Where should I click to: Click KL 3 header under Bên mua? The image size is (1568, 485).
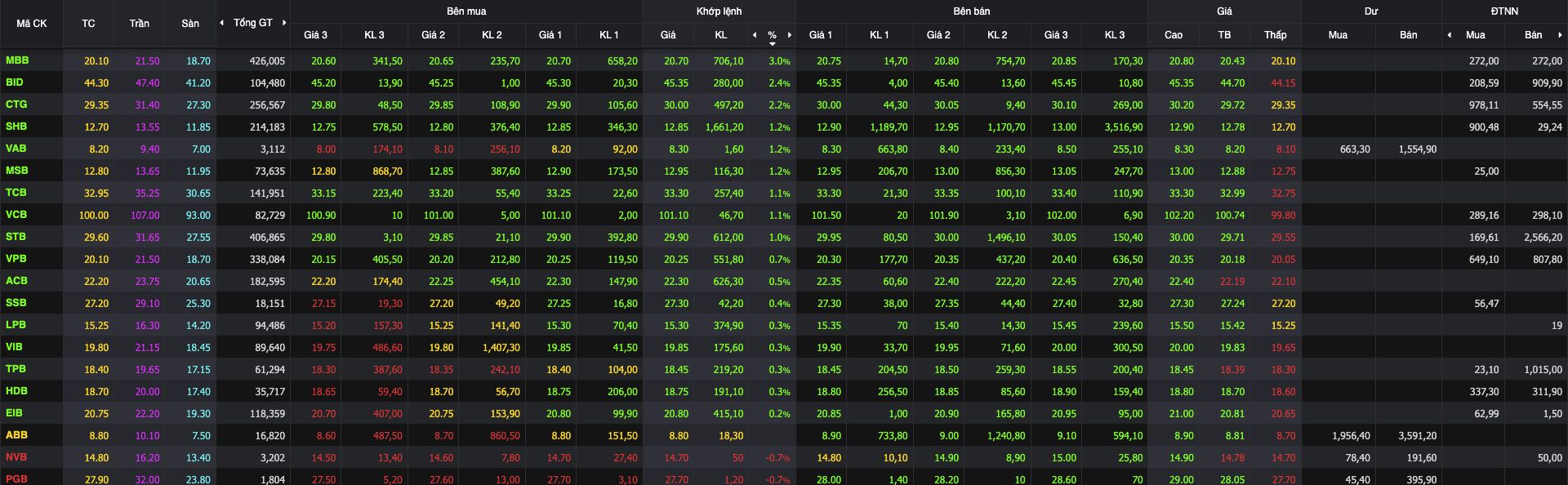[374, 35]
